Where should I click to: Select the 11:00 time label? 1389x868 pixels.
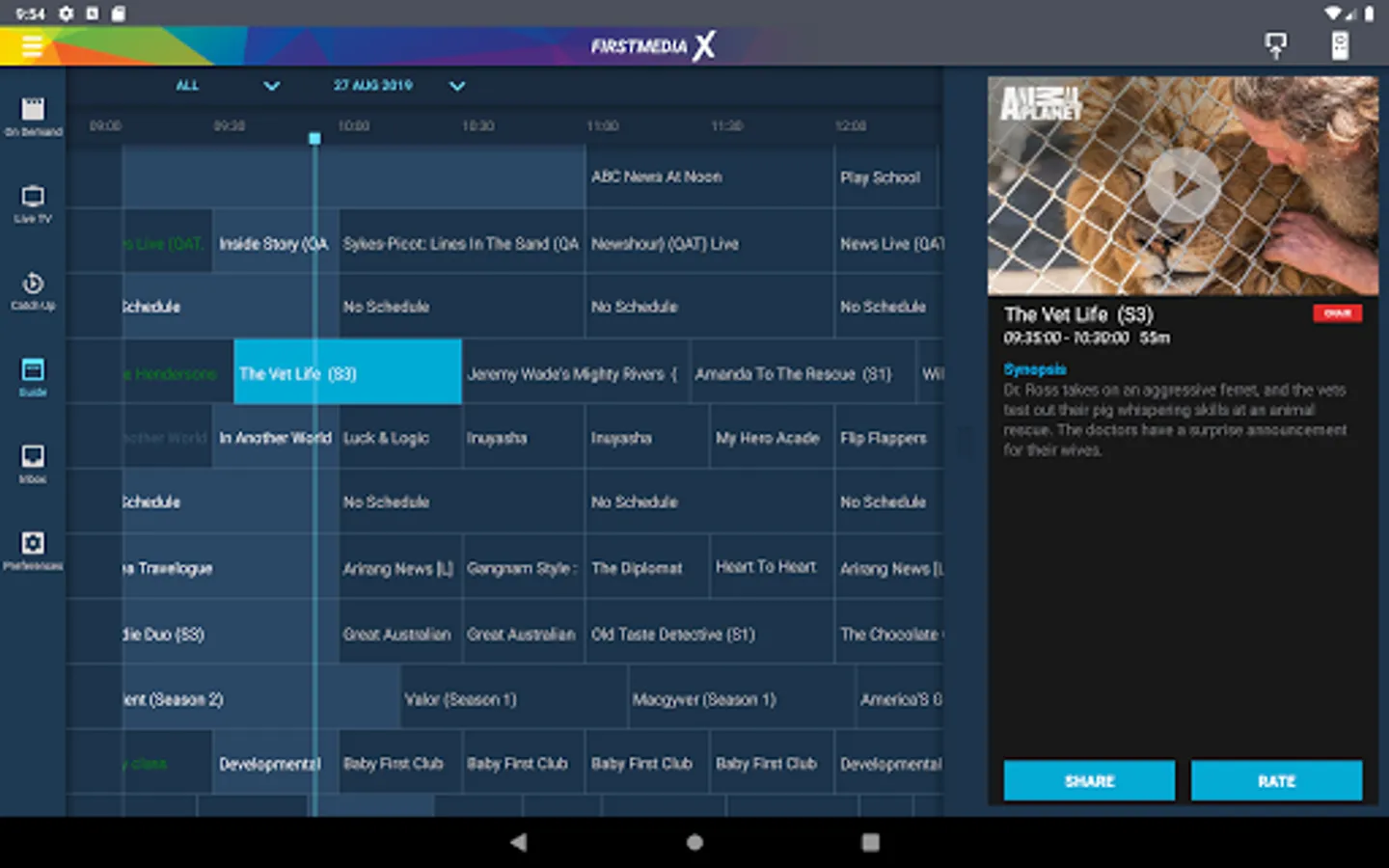click(603, 125)
